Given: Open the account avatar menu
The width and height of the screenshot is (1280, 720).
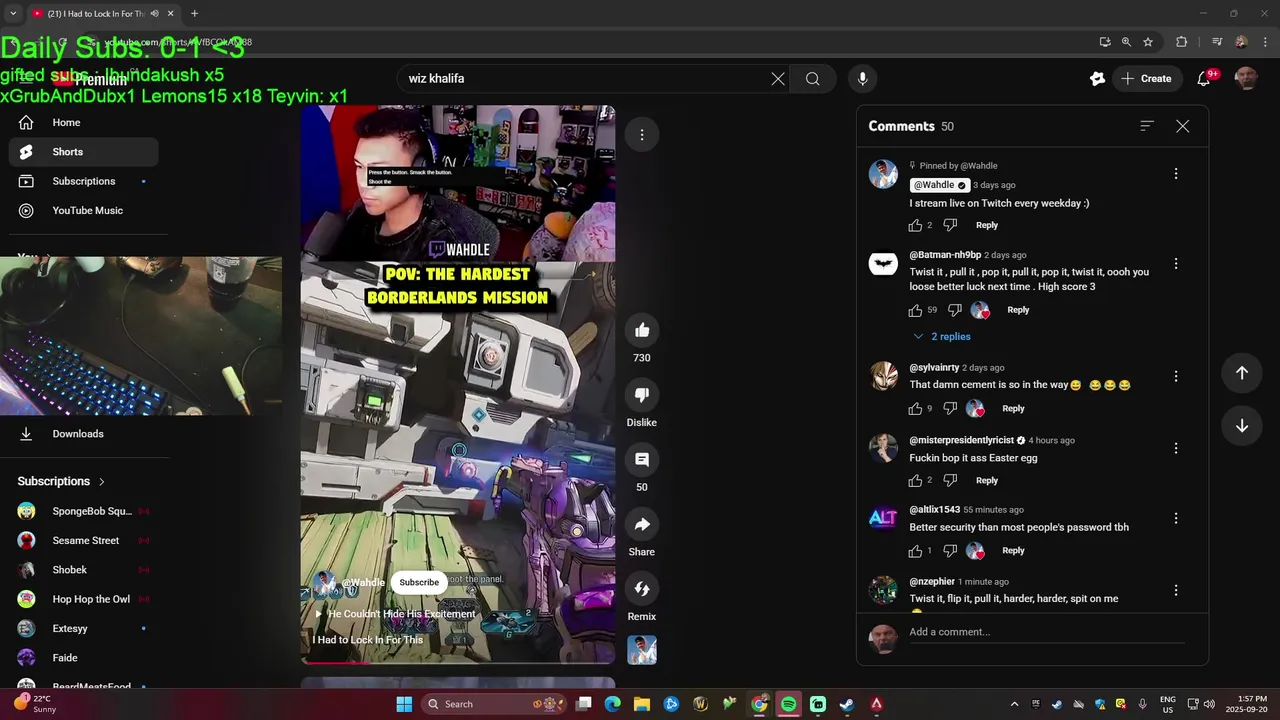Looking at the screenshot, I should click(1246, 79).
